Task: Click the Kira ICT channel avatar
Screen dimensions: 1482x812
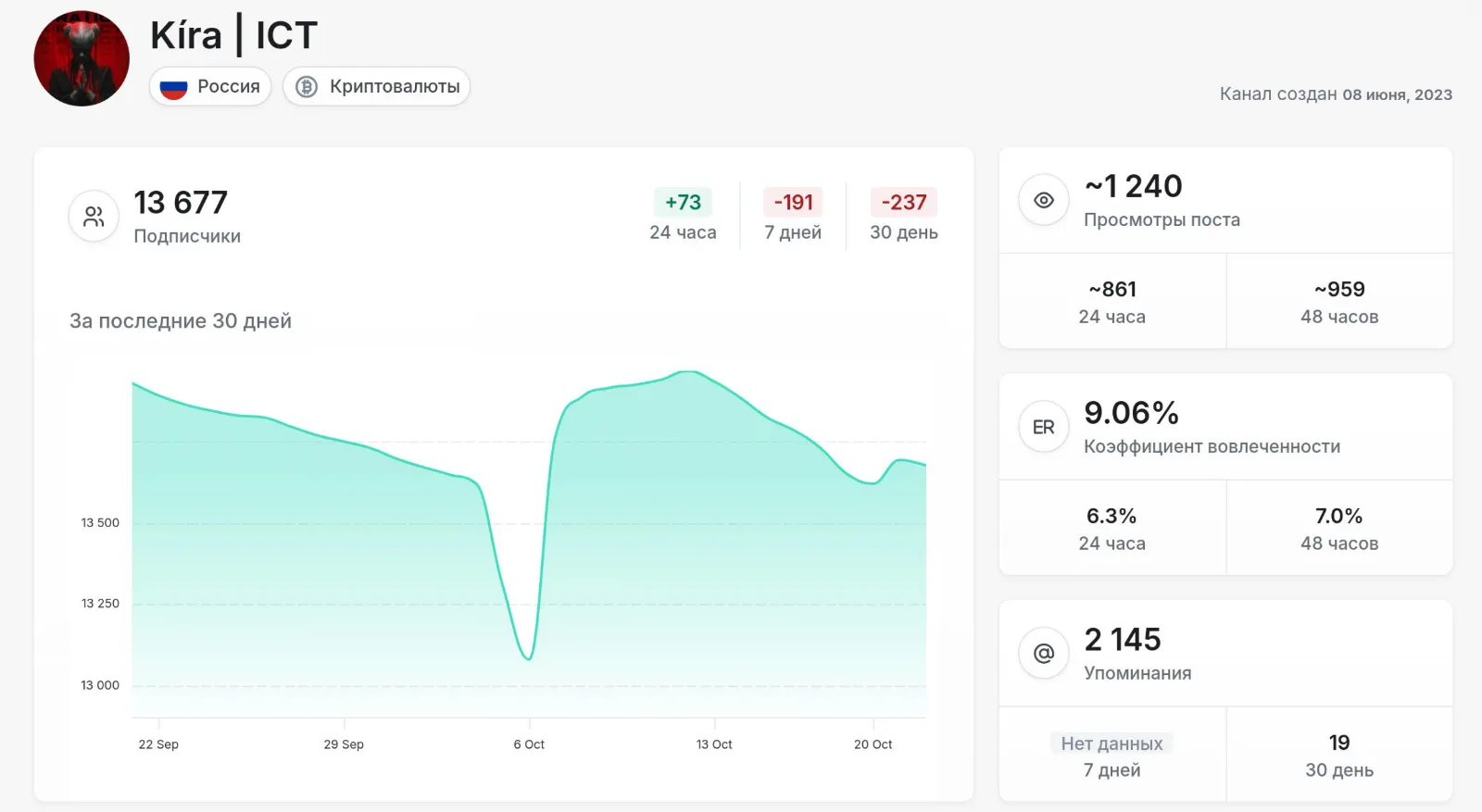Action: point(82,58)
